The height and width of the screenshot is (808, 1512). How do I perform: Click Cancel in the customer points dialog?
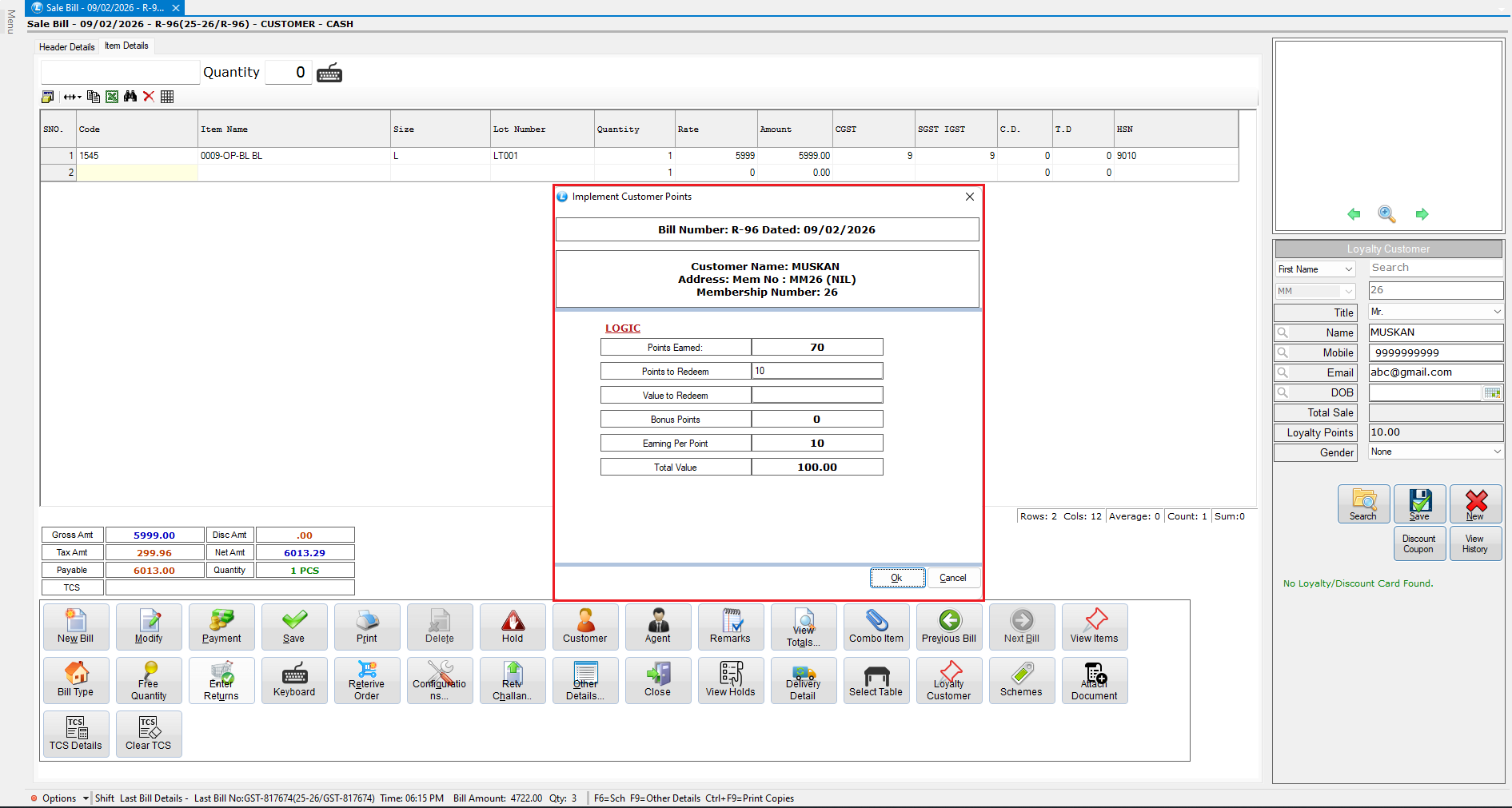click(x=952, y=578)
